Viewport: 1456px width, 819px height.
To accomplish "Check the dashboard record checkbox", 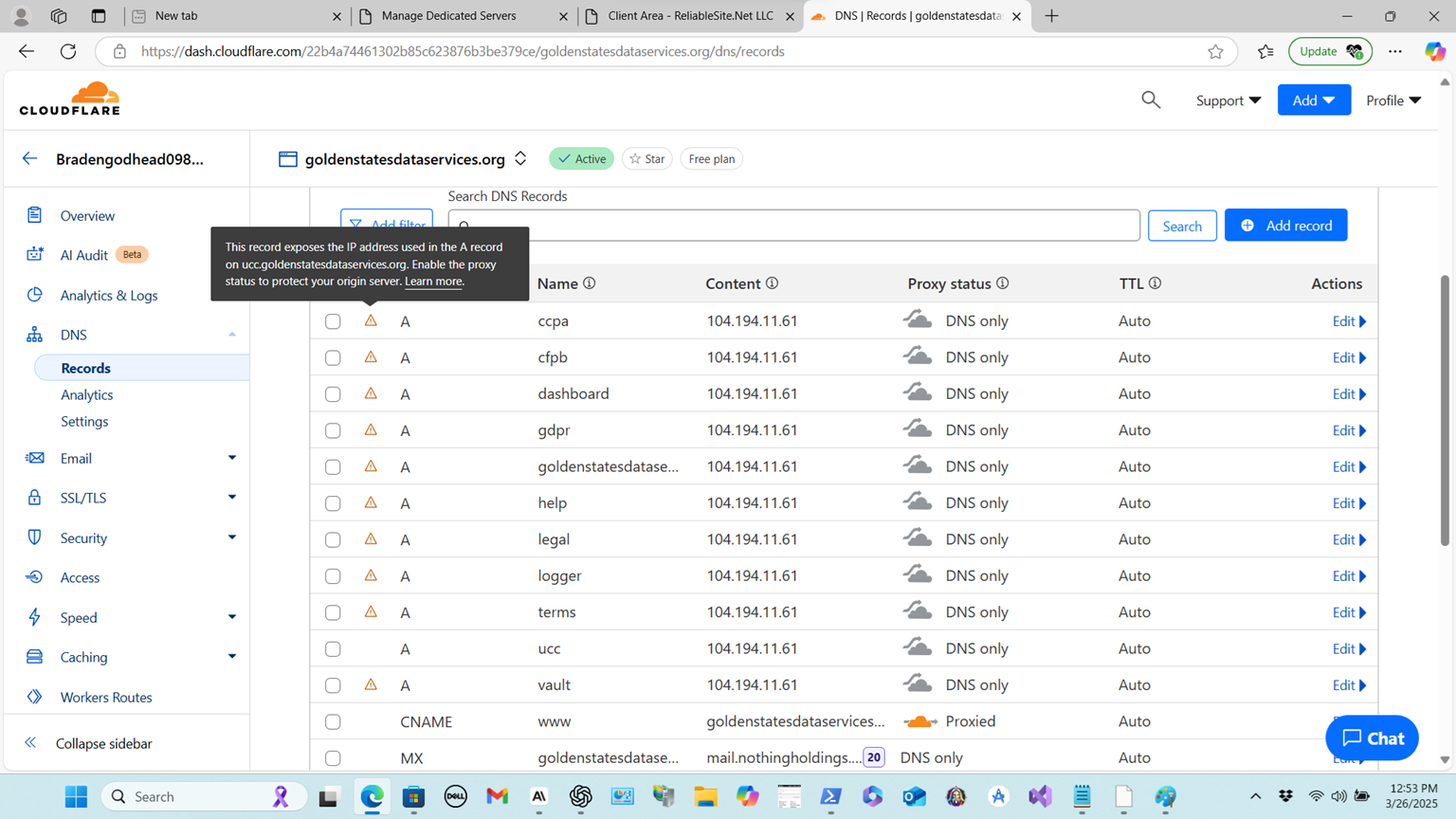I will pyautogui.click(x=333, y=394).
